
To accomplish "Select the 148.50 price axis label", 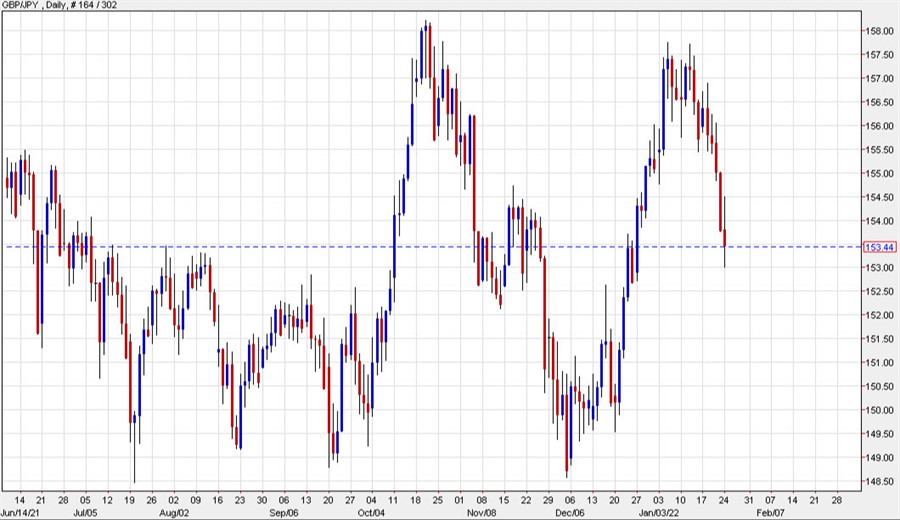I will pyautogui.click(x=879, y=482).
